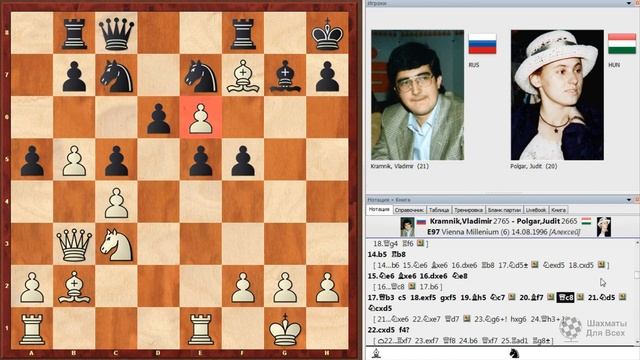Select the white rook on a1
Image resolution: width=640 pixels, height=360 pixels.
32,329
